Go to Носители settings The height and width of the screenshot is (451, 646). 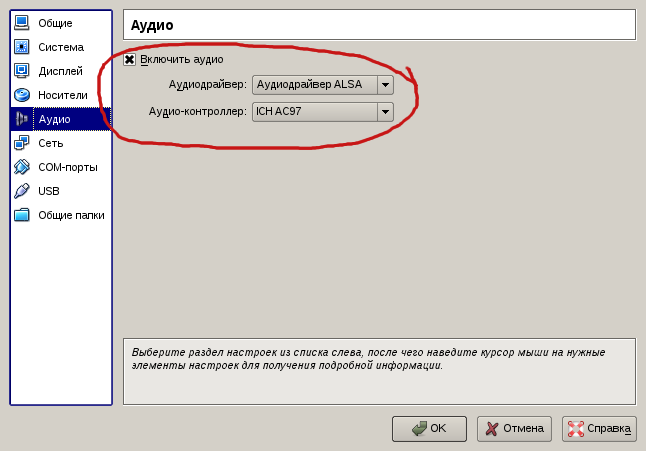point(61,95)
